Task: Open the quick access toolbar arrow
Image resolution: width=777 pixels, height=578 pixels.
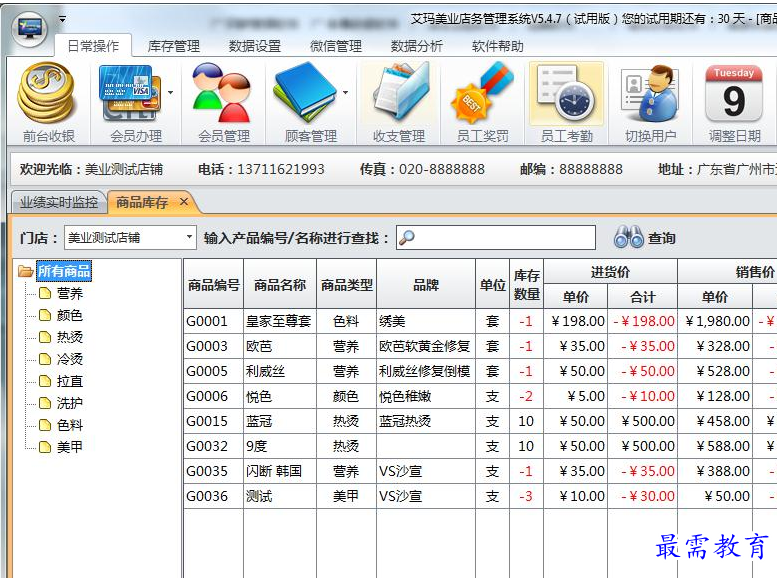Action: pos(62,19)
